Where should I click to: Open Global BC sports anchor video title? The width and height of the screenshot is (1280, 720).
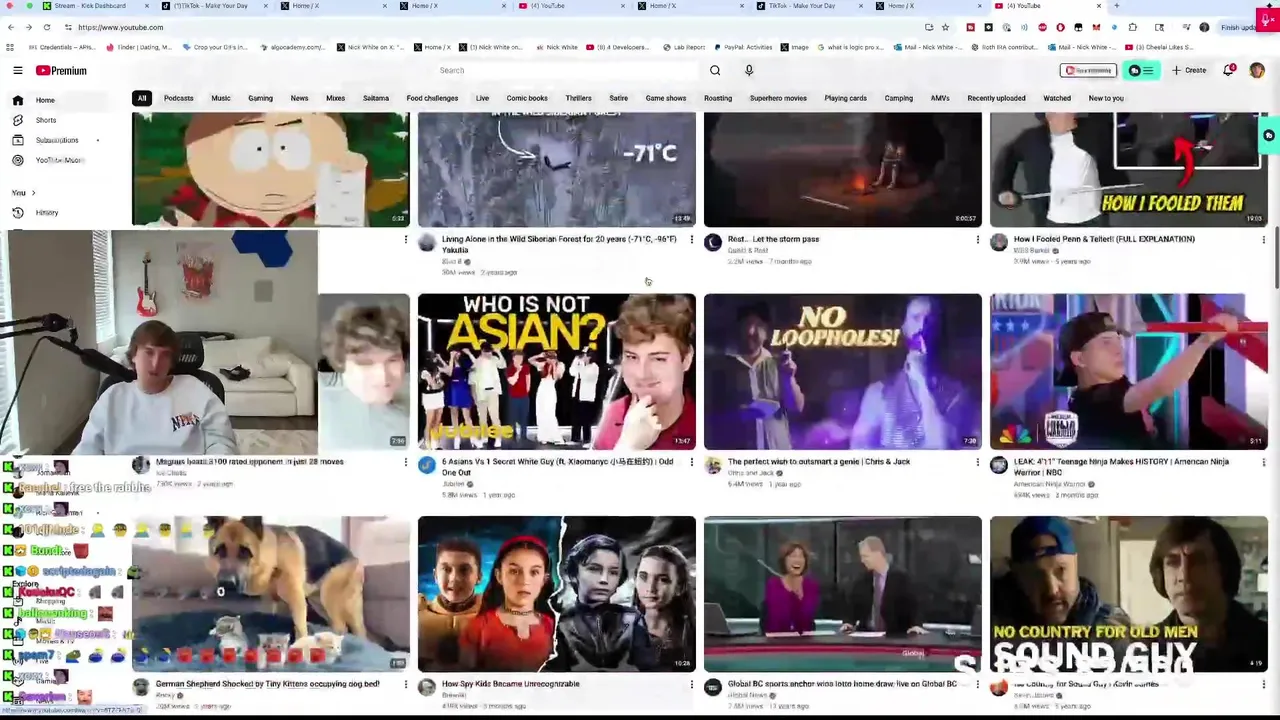[x=842, y=684]
